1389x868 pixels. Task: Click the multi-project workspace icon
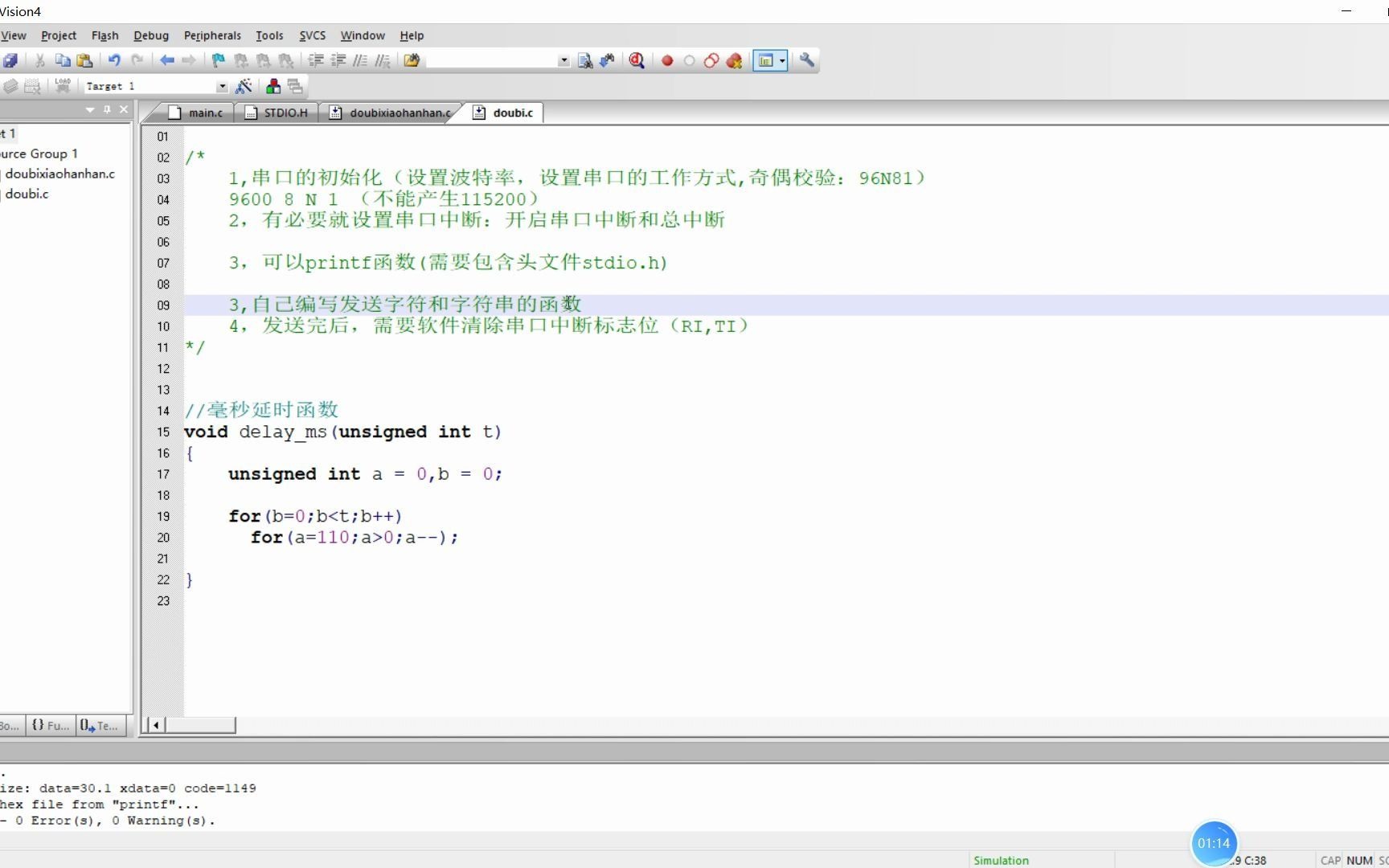click(295, 86)
